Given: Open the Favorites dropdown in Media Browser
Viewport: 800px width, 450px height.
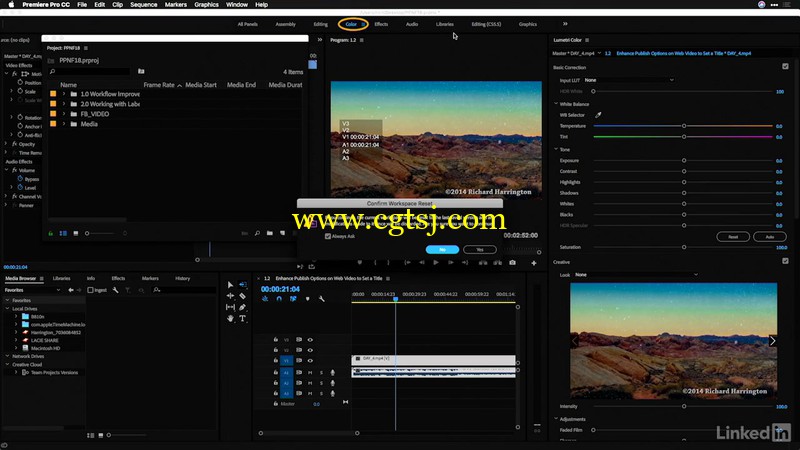Looking at the screenshot, I should [x=32, y=290].
